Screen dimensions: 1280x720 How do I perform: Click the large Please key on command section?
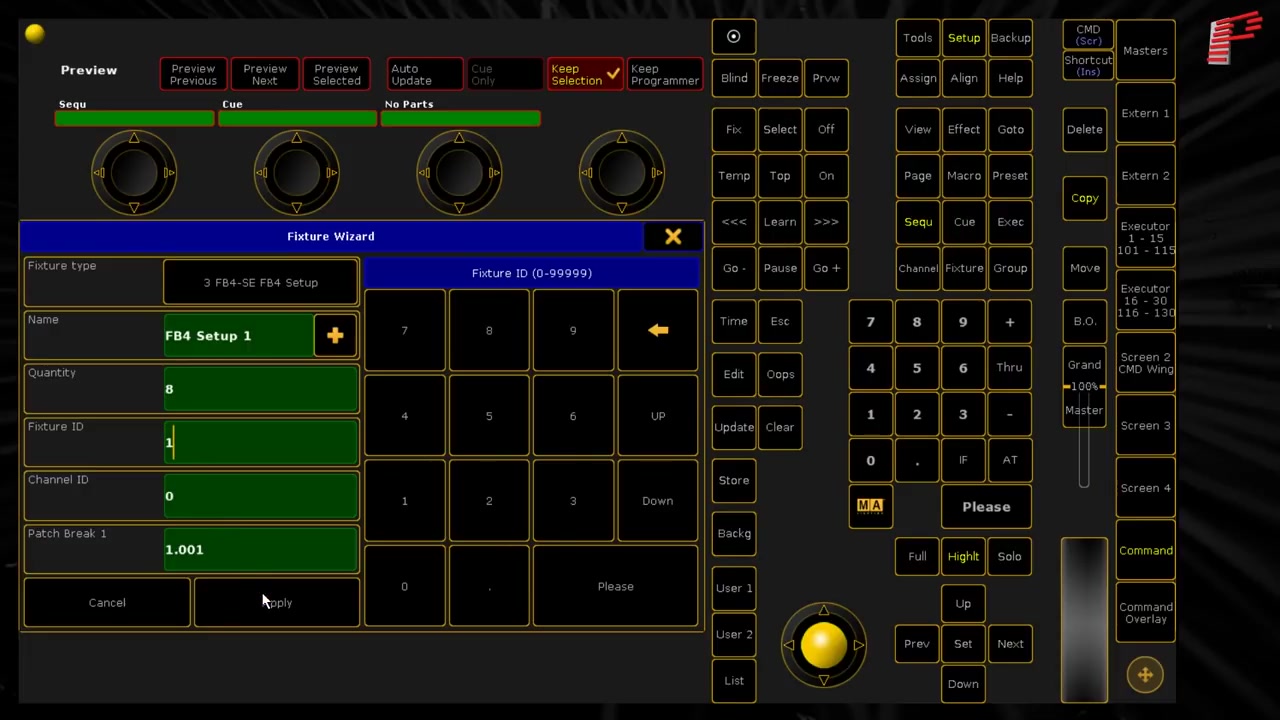[x=986, y=507]
